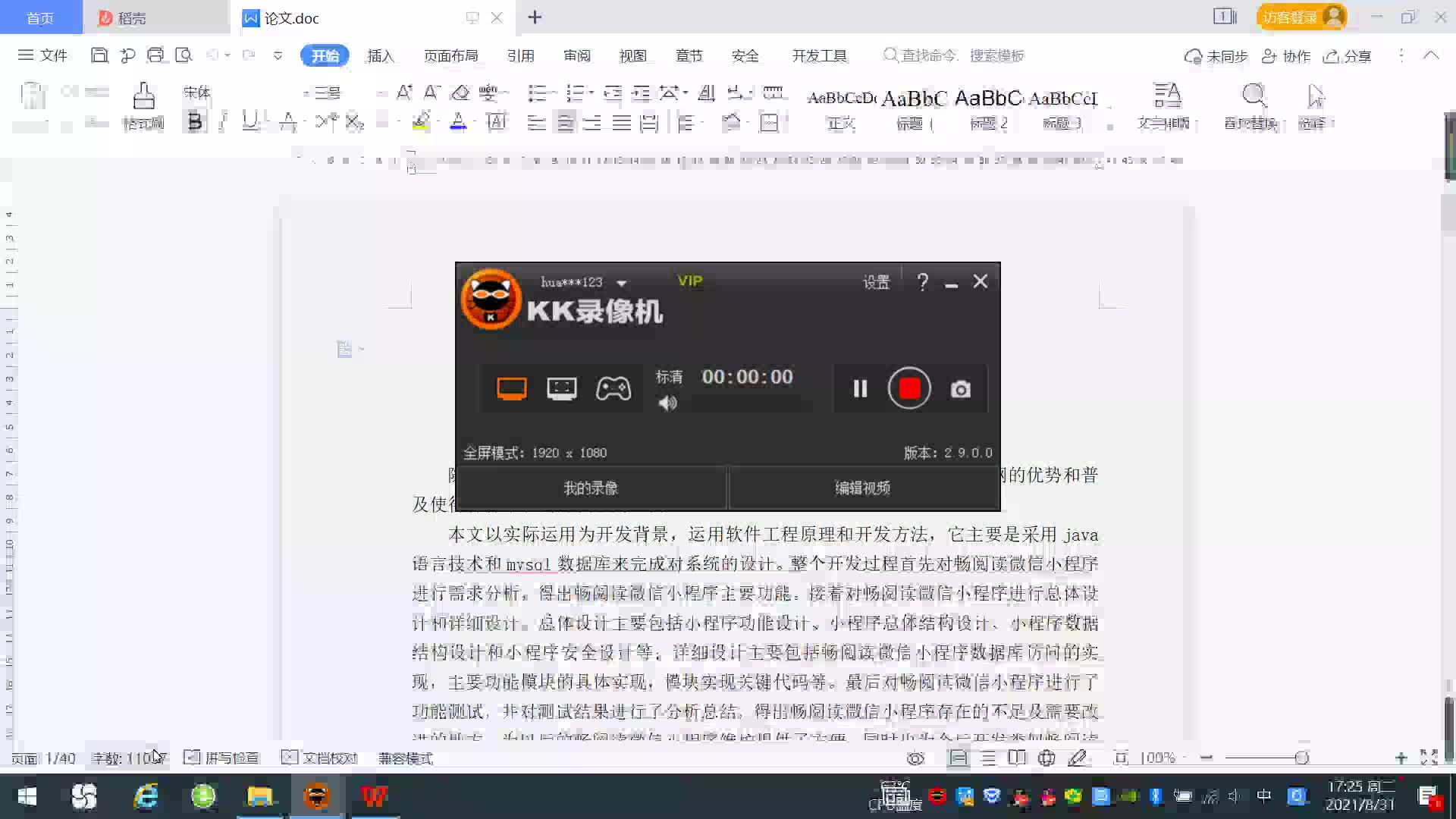Click the subscript X₂ icon
The height and width of the screenshot is (819, 1456).
(355, 121)
